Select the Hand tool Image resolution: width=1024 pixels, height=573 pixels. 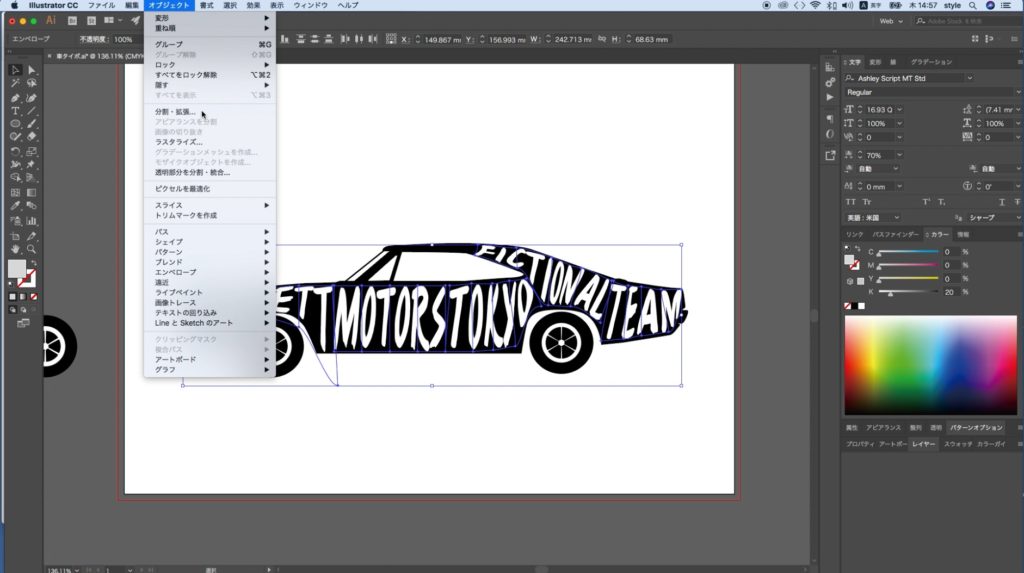[15, 250]
